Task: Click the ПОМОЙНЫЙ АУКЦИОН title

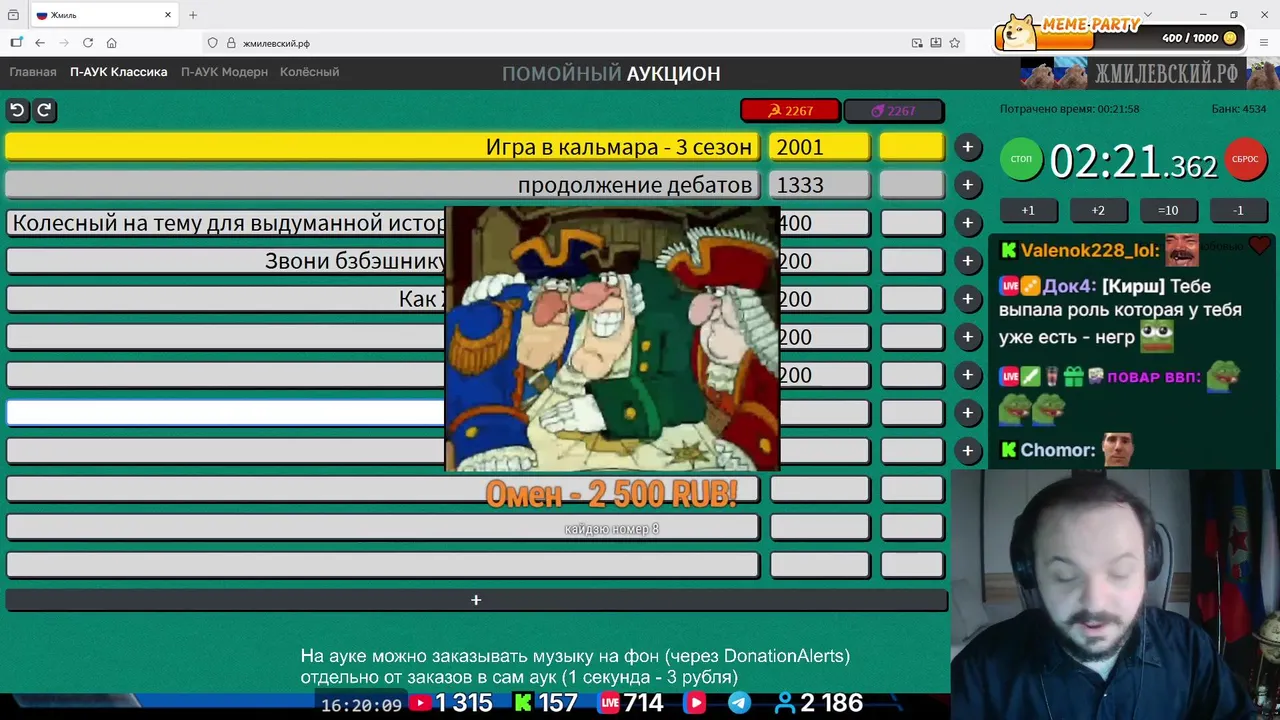Action: tap(611, 73)
